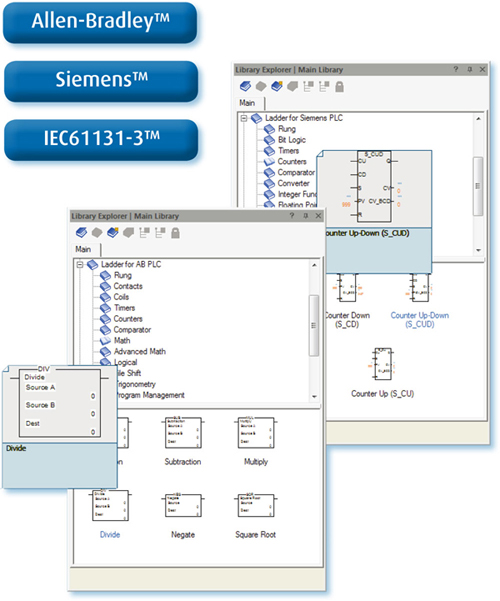Open Main tab in Siemens Library Explorer

[247, 103]
